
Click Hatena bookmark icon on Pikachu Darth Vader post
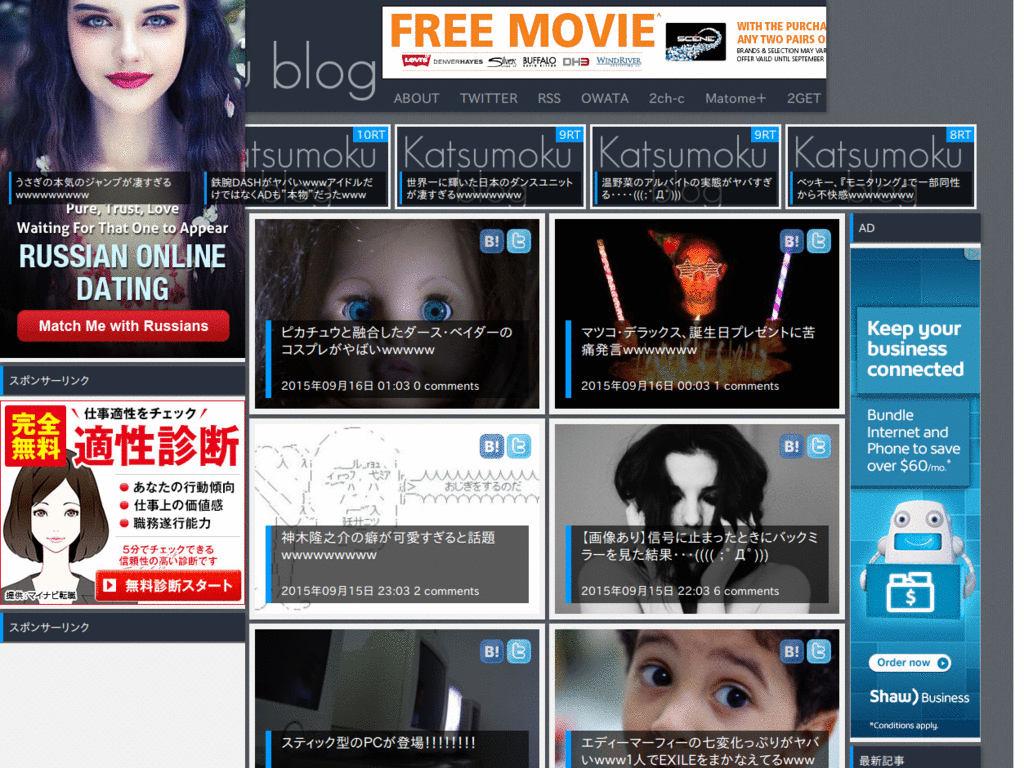(492, 242)
